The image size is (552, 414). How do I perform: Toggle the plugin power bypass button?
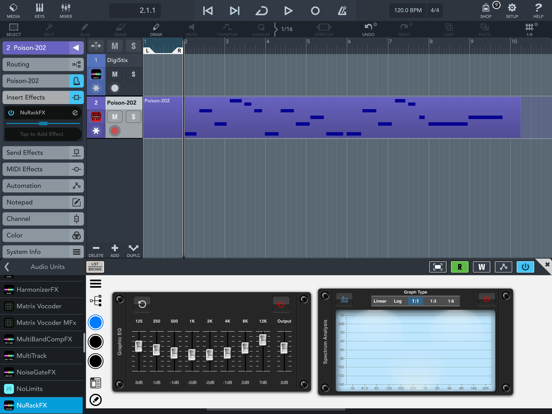point(525,267)
